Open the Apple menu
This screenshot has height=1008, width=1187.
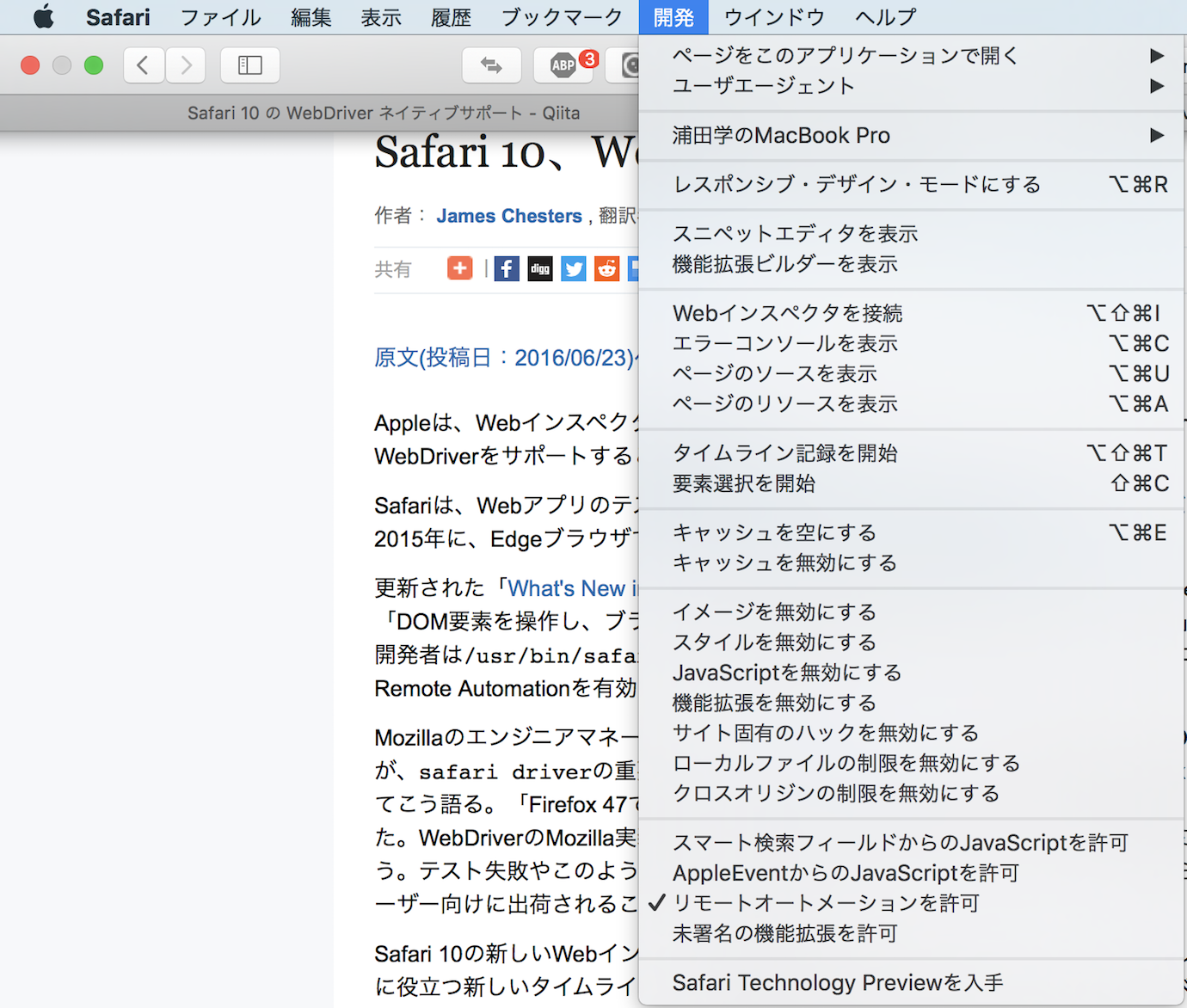pyautogui.click(x=44, y=16)
